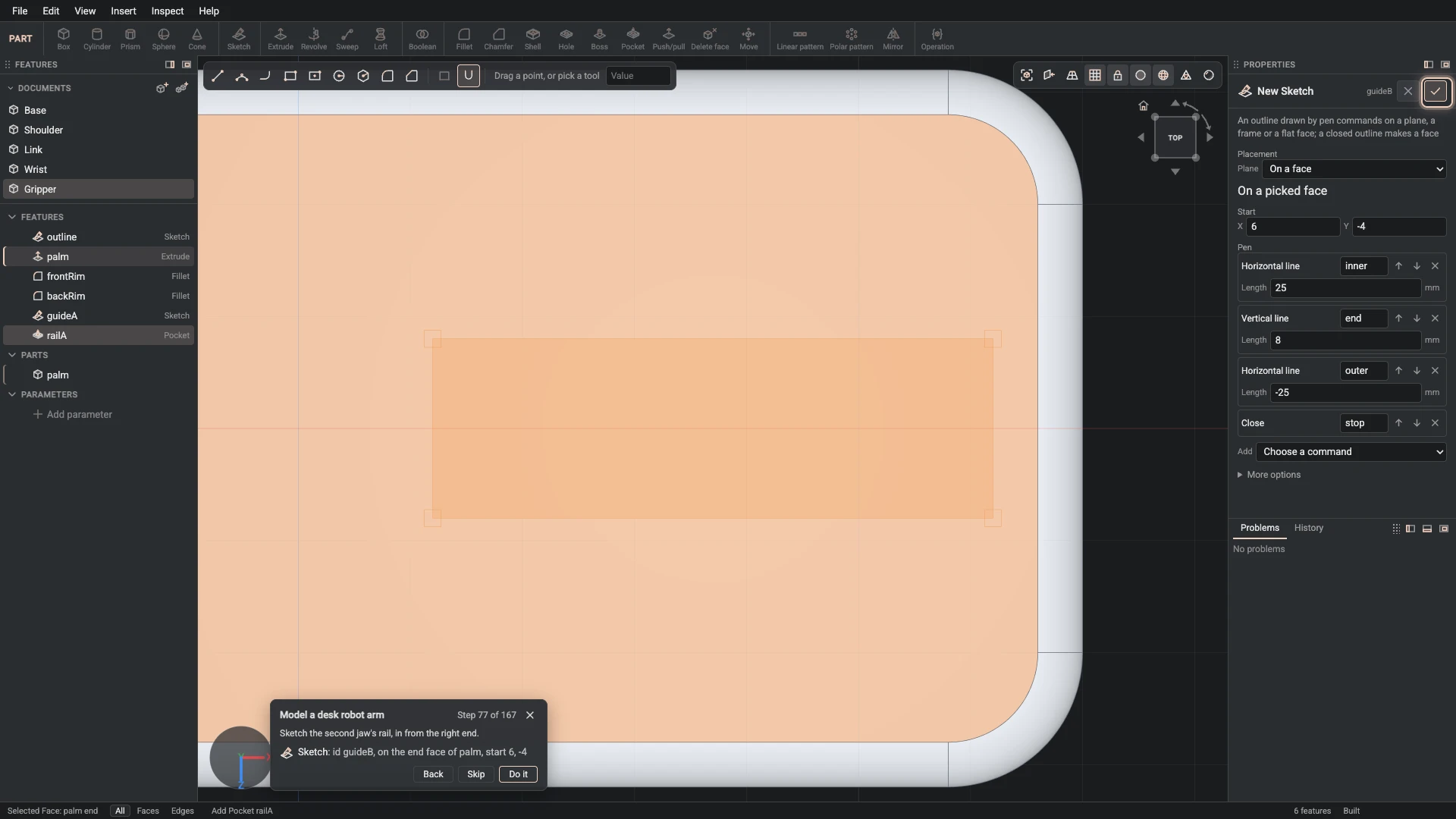This screenshot has height=819, width=1456.
Task: Click the Boolean tool icon
Action: (422, 39)
